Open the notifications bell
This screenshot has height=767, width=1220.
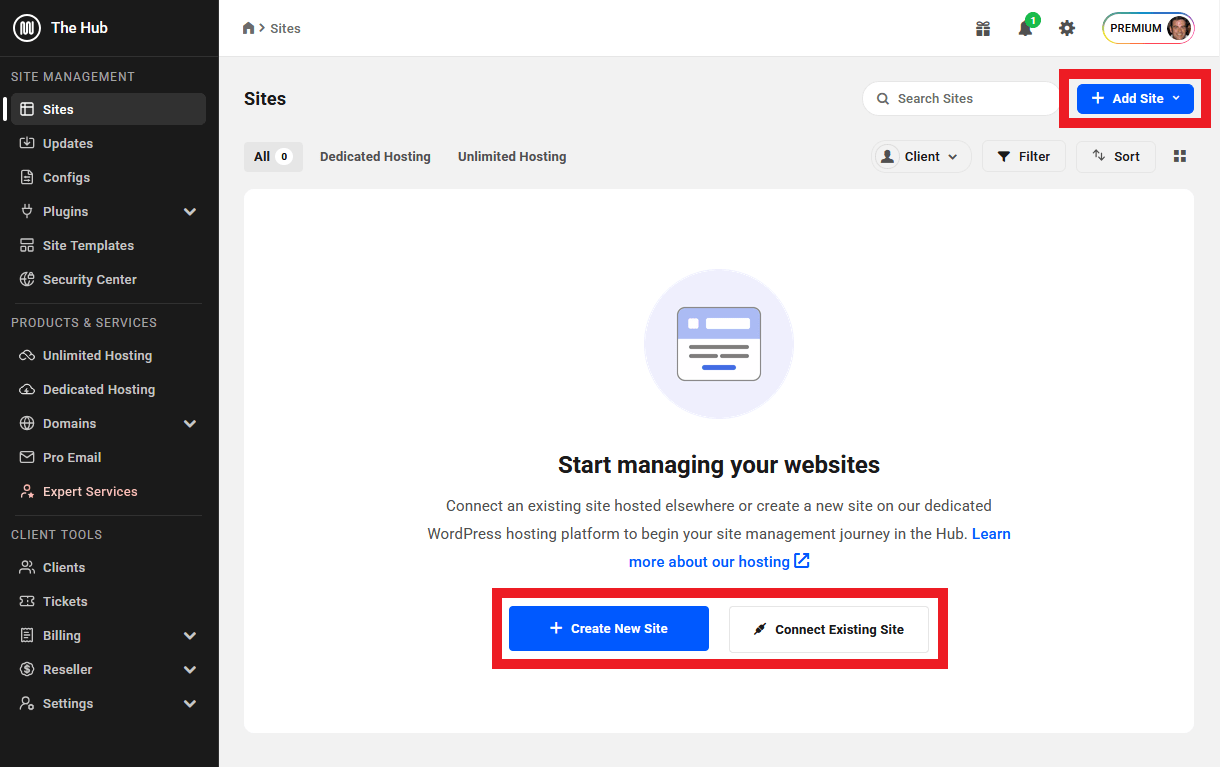click(x=1025, y=28)
